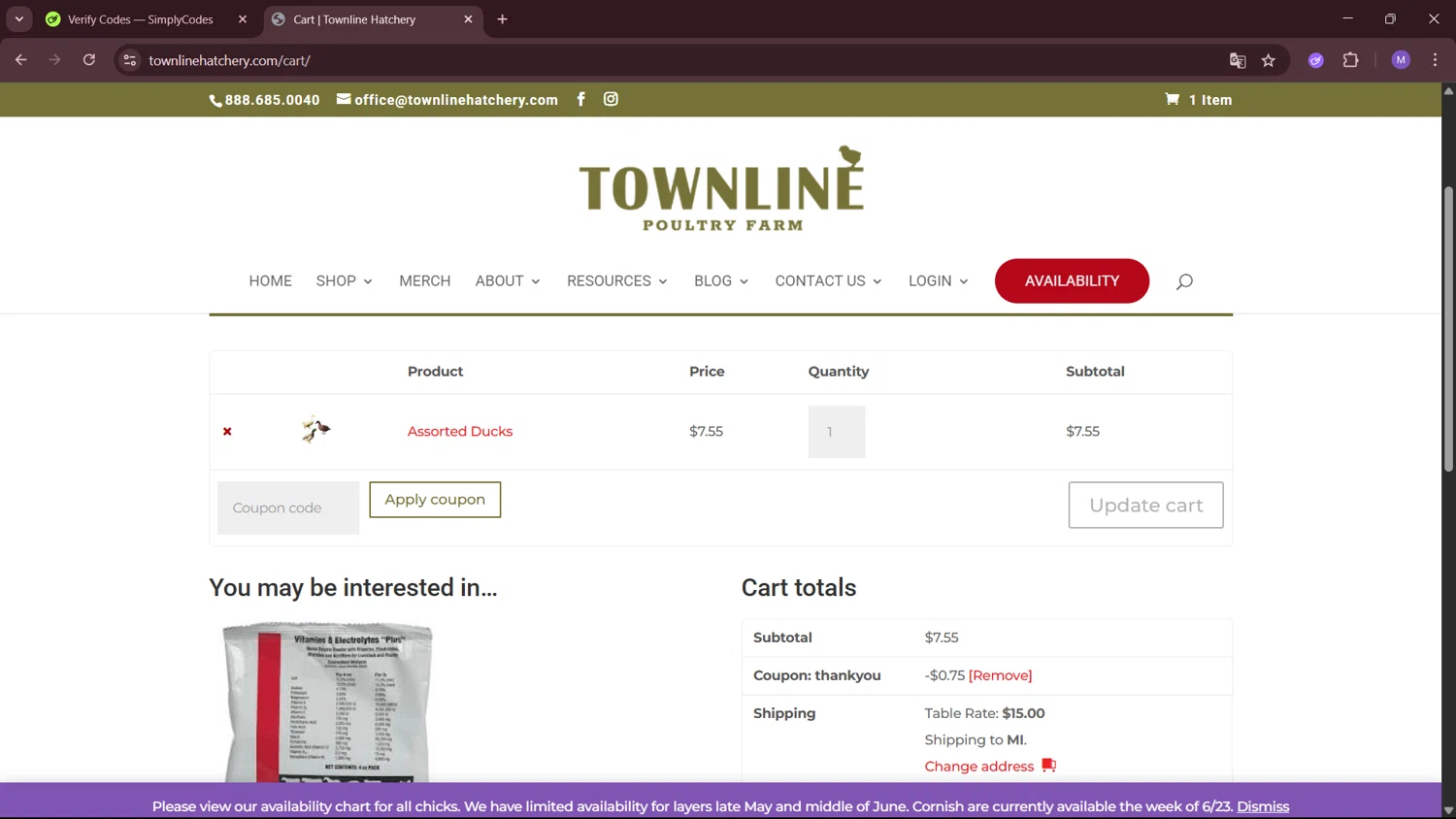Expand the BLOG menu dropdown

coord(721,281)
